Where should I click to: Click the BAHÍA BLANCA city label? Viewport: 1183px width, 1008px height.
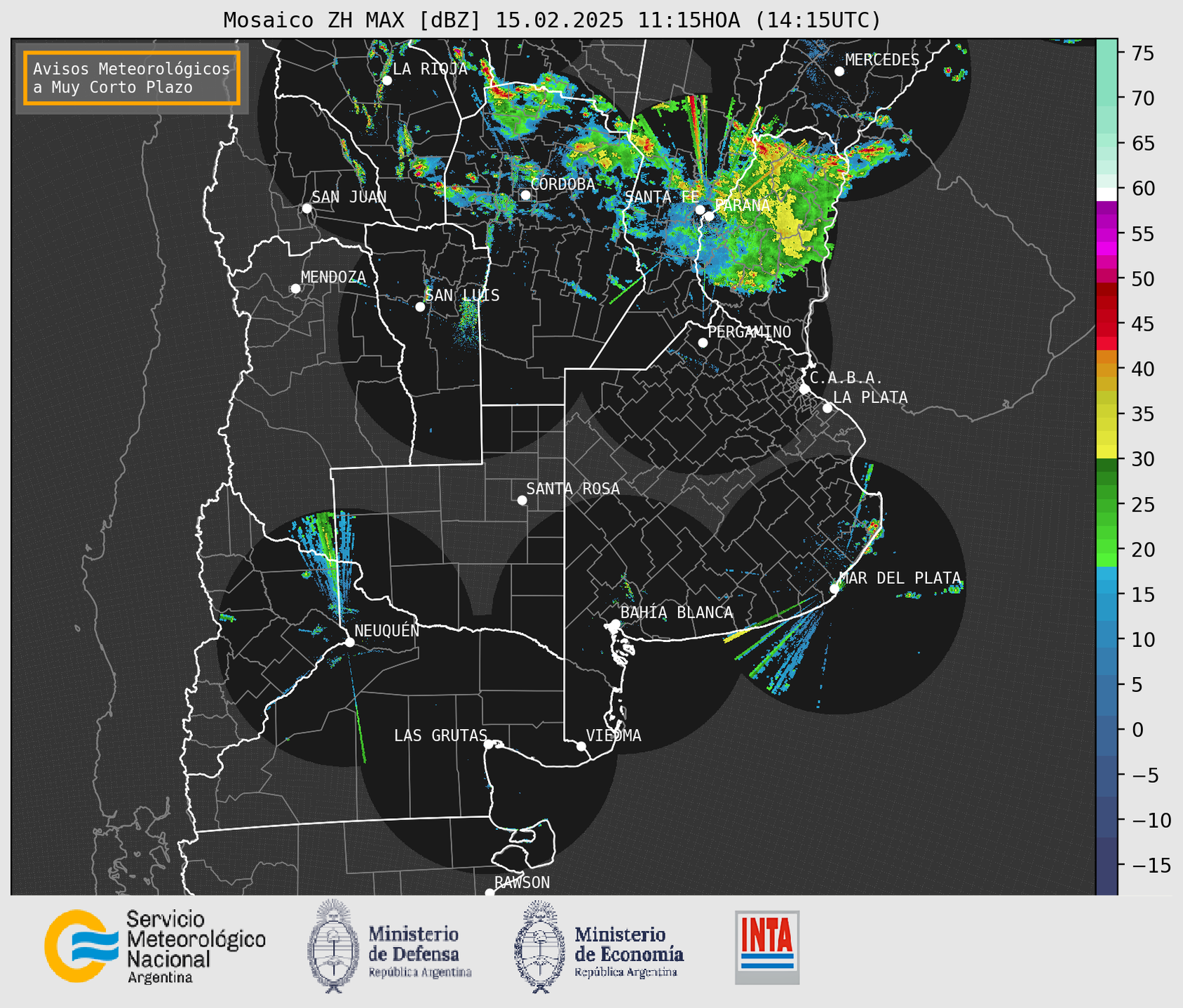677,613
